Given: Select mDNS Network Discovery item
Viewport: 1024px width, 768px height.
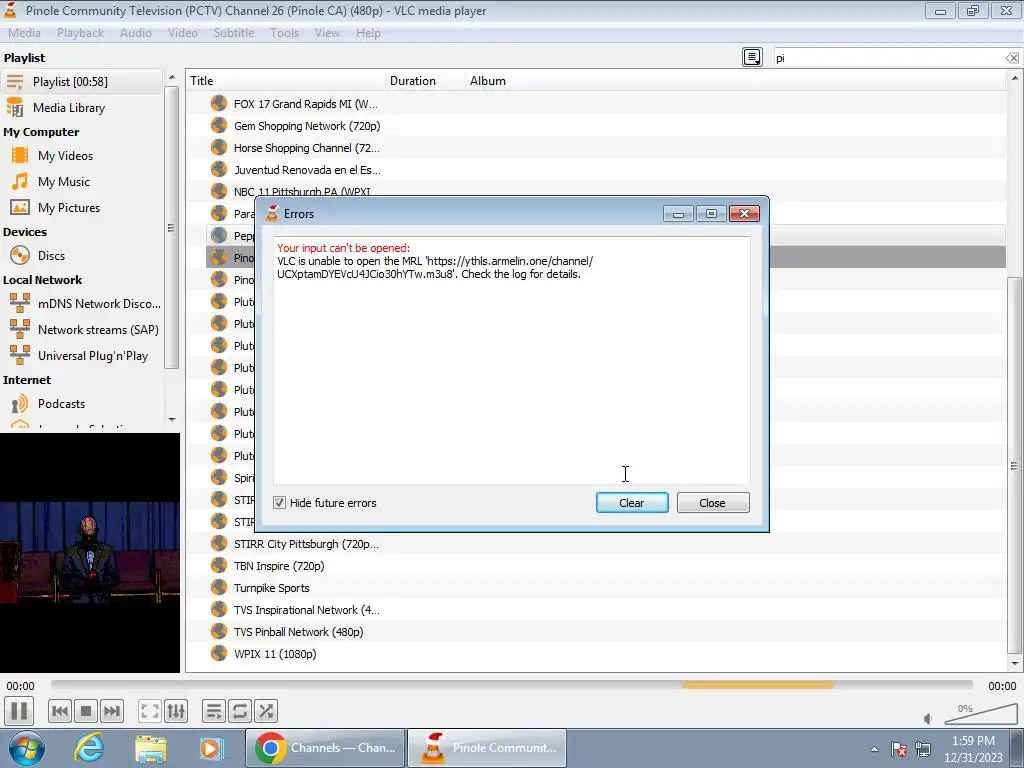Looking at the screenshot, I should [81, 304].
